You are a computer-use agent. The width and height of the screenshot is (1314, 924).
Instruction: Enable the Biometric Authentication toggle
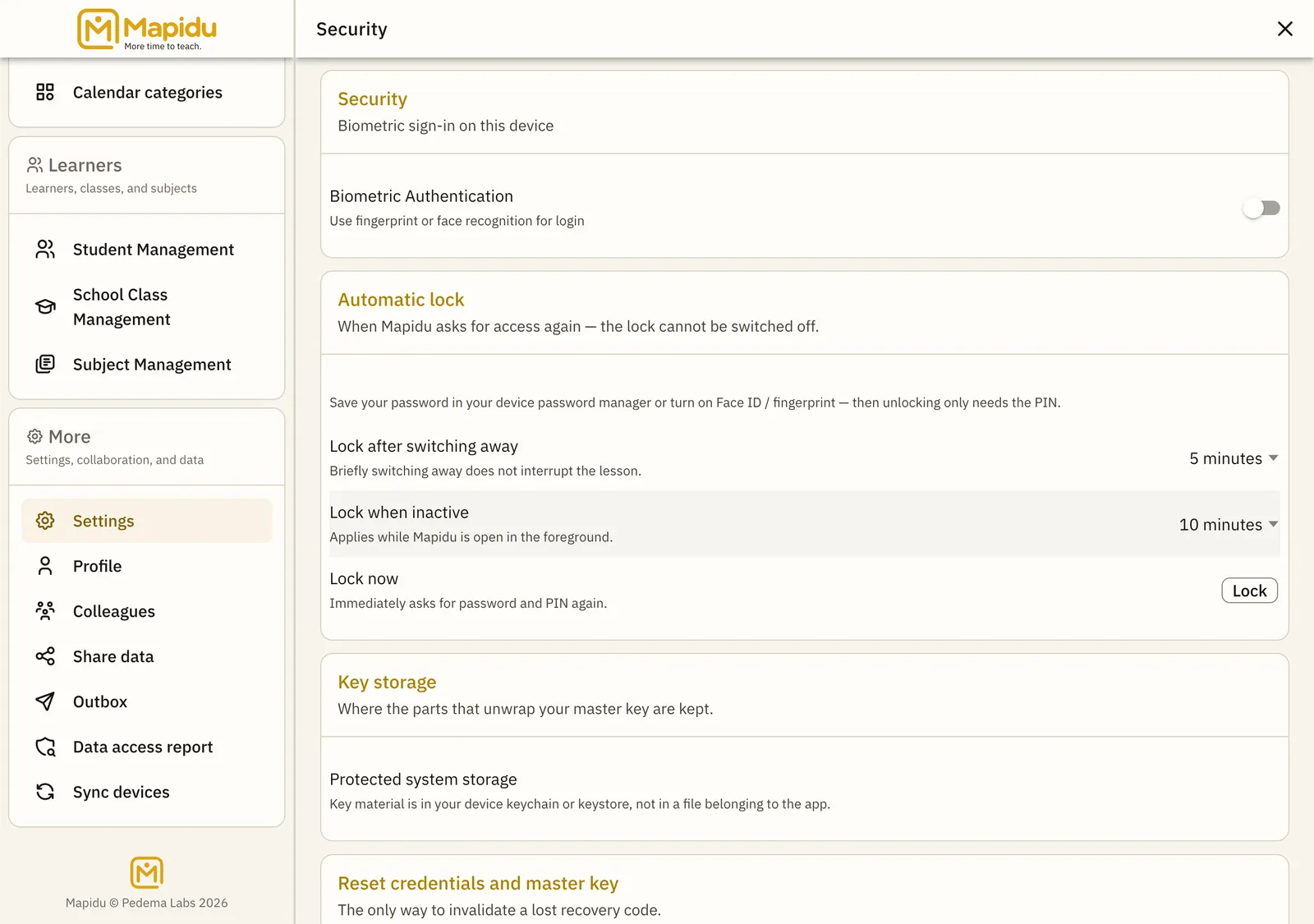click(1261, 208)
